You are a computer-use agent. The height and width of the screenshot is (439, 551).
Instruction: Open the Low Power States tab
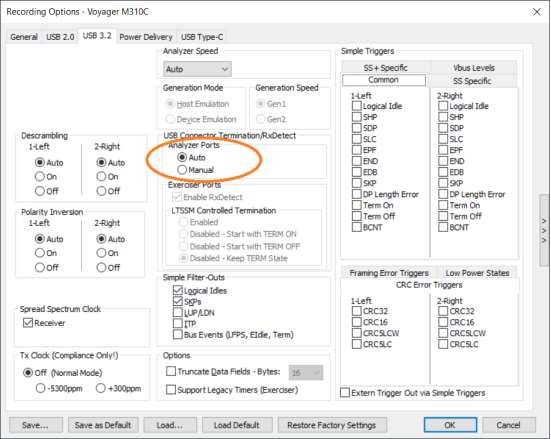[477, 273]
